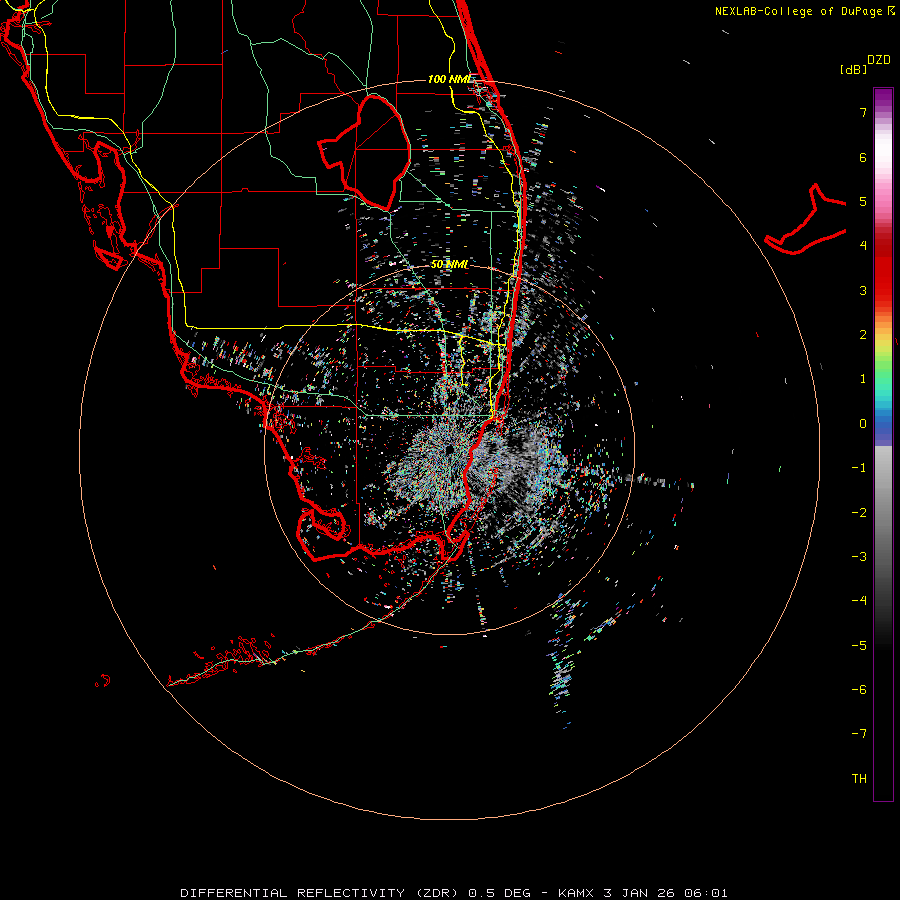Click the DIFFERENTIAL REFLECTIVITY (ZDR) caption text

pyautogui.click(x=320, y=893)
